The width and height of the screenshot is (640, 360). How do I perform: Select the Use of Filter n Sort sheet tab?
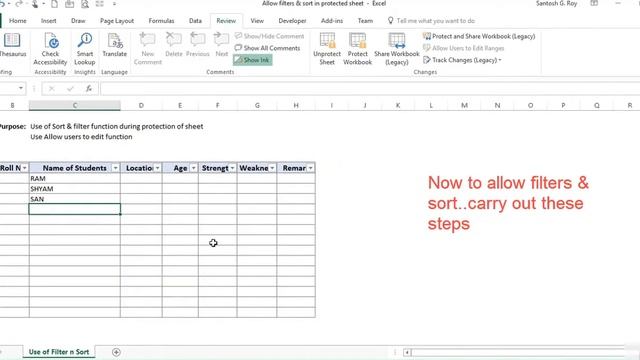[x=59, y=352]
